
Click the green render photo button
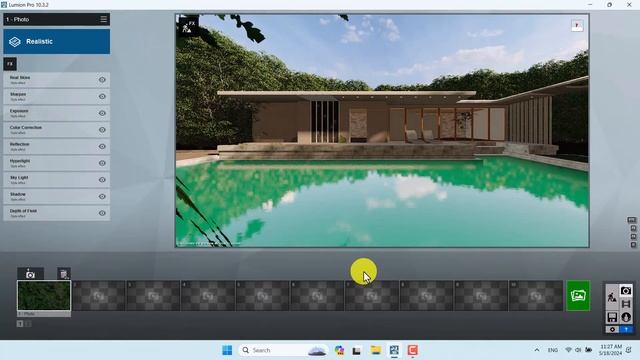click(578, 296)
